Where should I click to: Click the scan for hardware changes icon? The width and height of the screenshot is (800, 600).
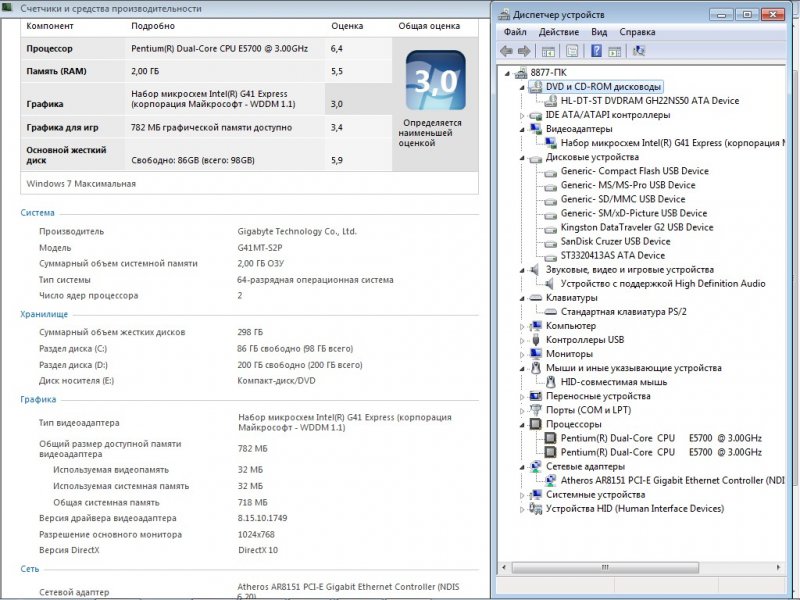coord(639,51)
